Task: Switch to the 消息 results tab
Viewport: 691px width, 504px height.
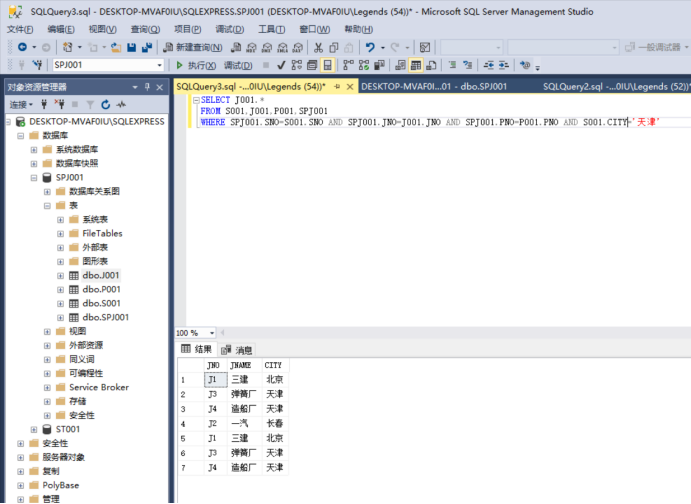Action: point(237,350)
